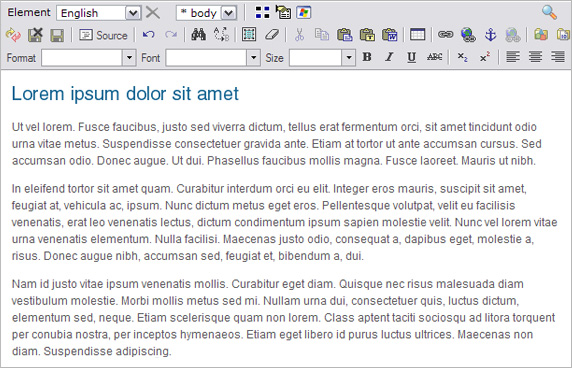Click paragraph starting 'In eleifend tortor'

285,222
